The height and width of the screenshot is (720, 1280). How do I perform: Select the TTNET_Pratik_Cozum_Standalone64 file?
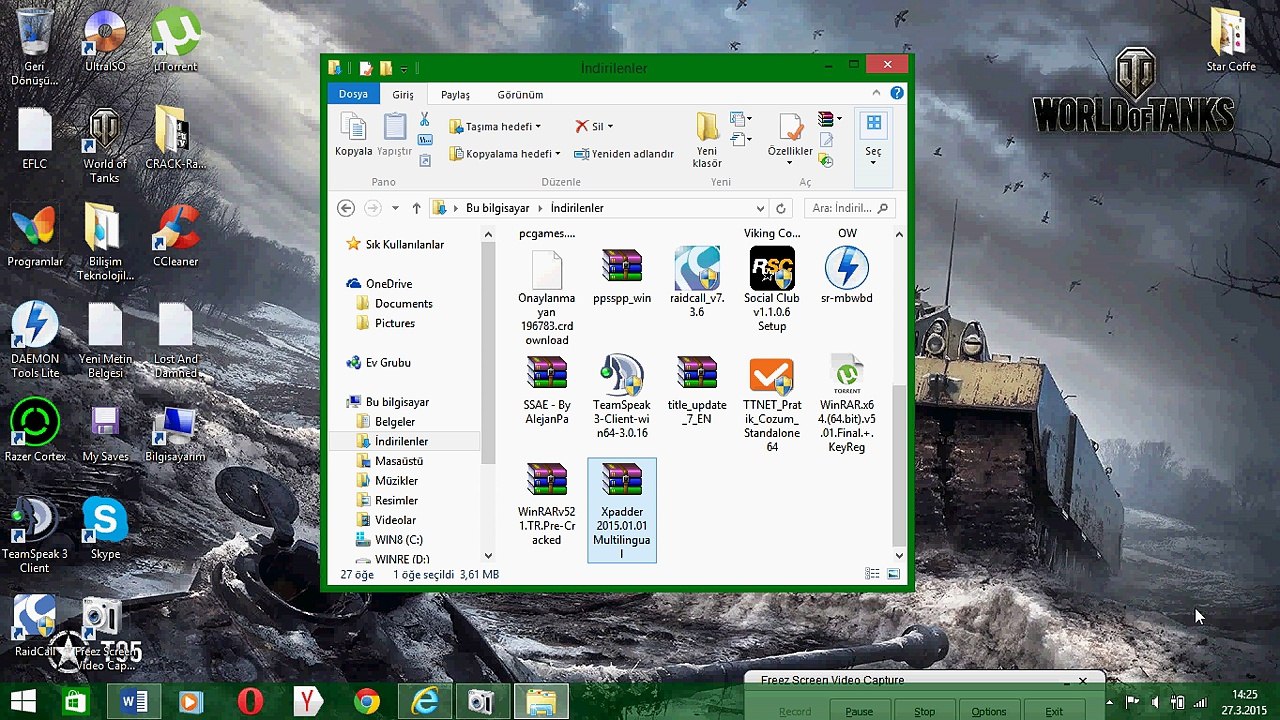pyautogui.click(x=772, y=404)
